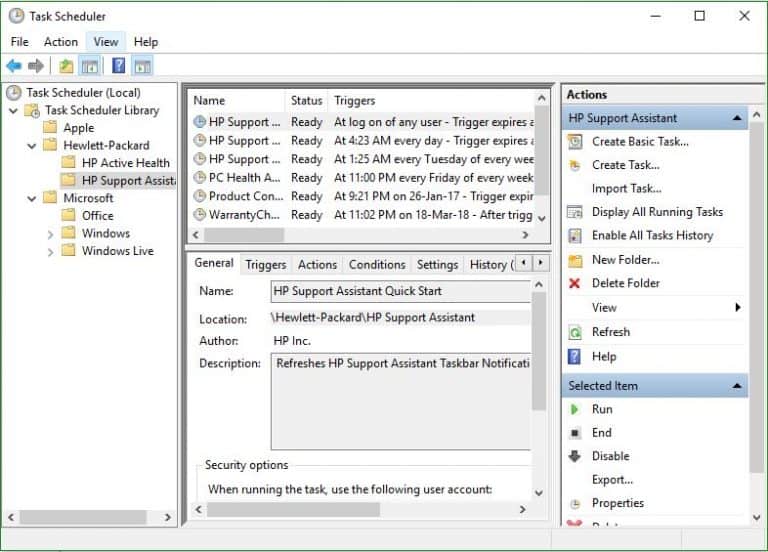Click the blue Help toolbar icon
Screen dimensions: 768x552
118,66
